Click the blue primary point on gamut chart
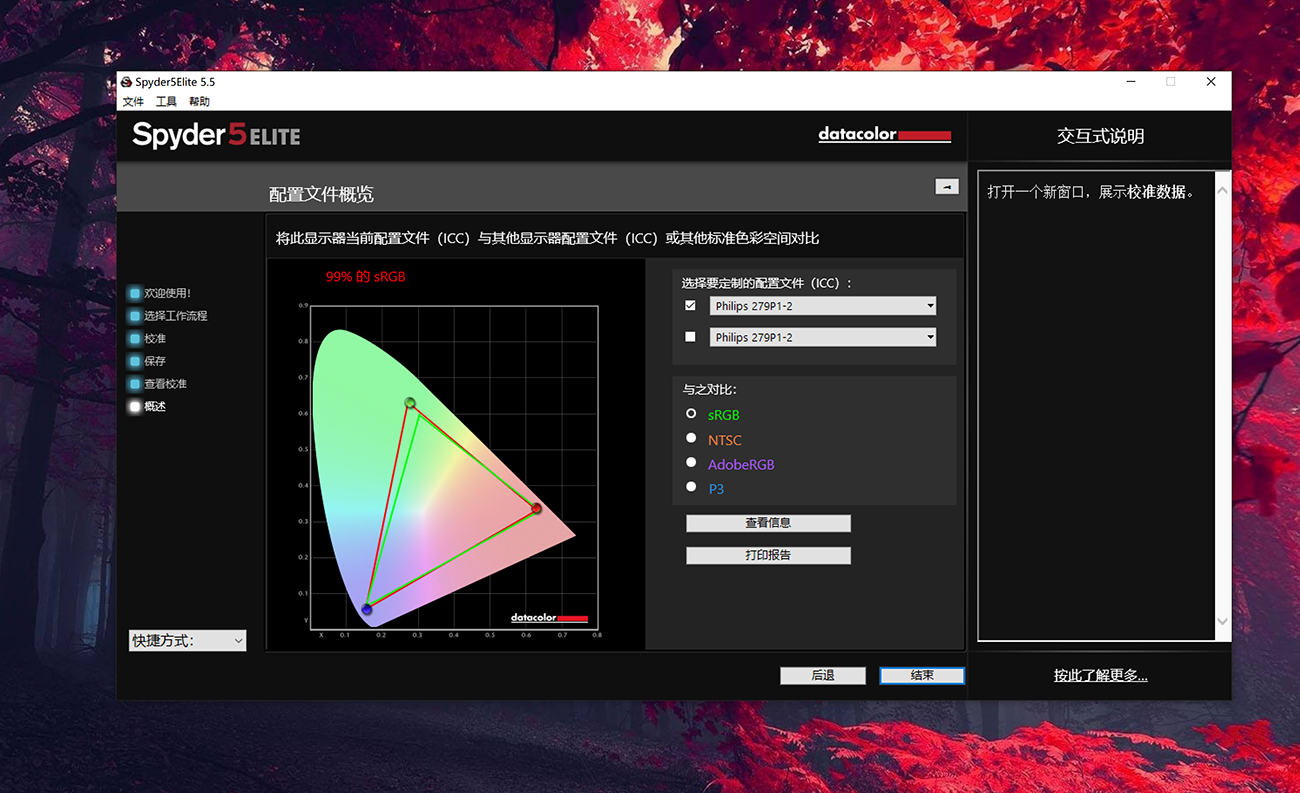The image size is (1300, 793). pyautogui.click(x=367, y=609)
